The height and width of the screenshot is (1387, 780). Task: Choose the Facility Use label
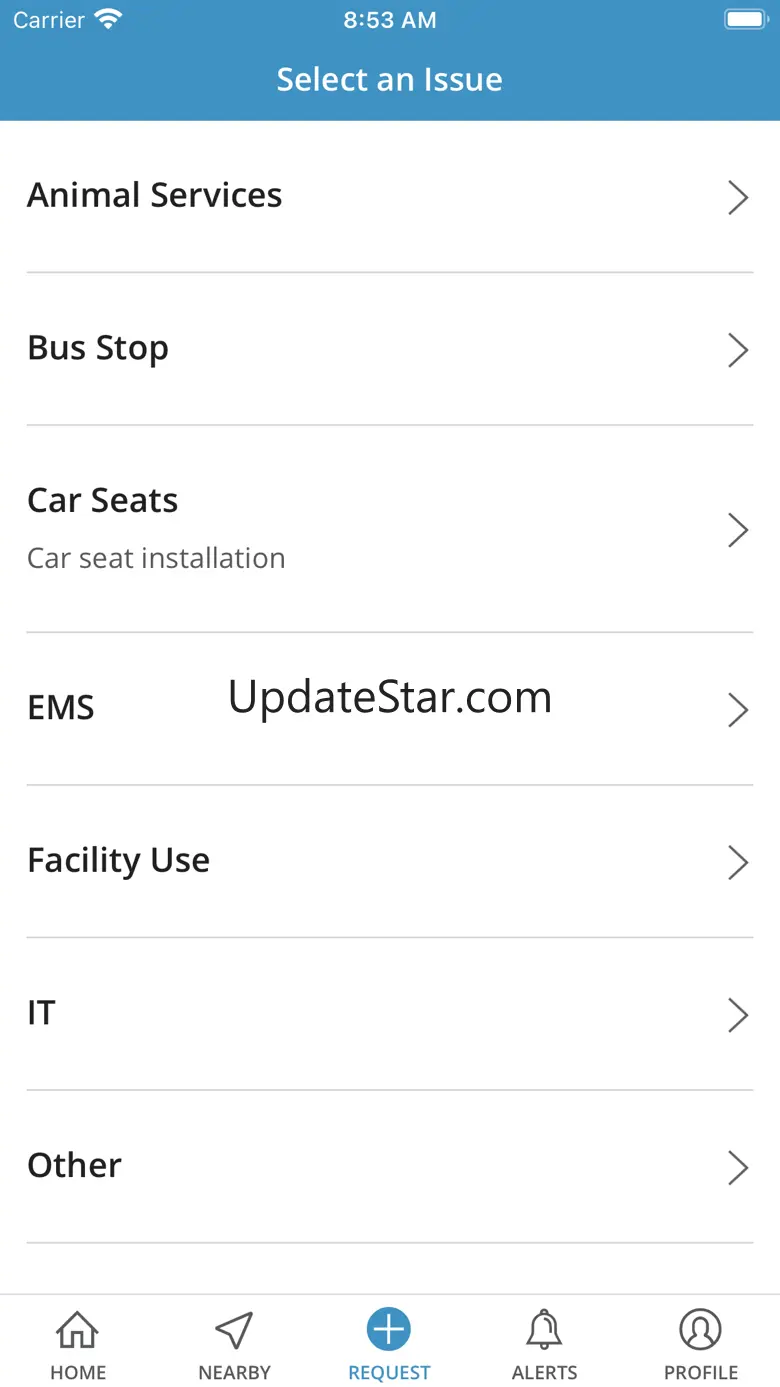(x=118, y=861)
